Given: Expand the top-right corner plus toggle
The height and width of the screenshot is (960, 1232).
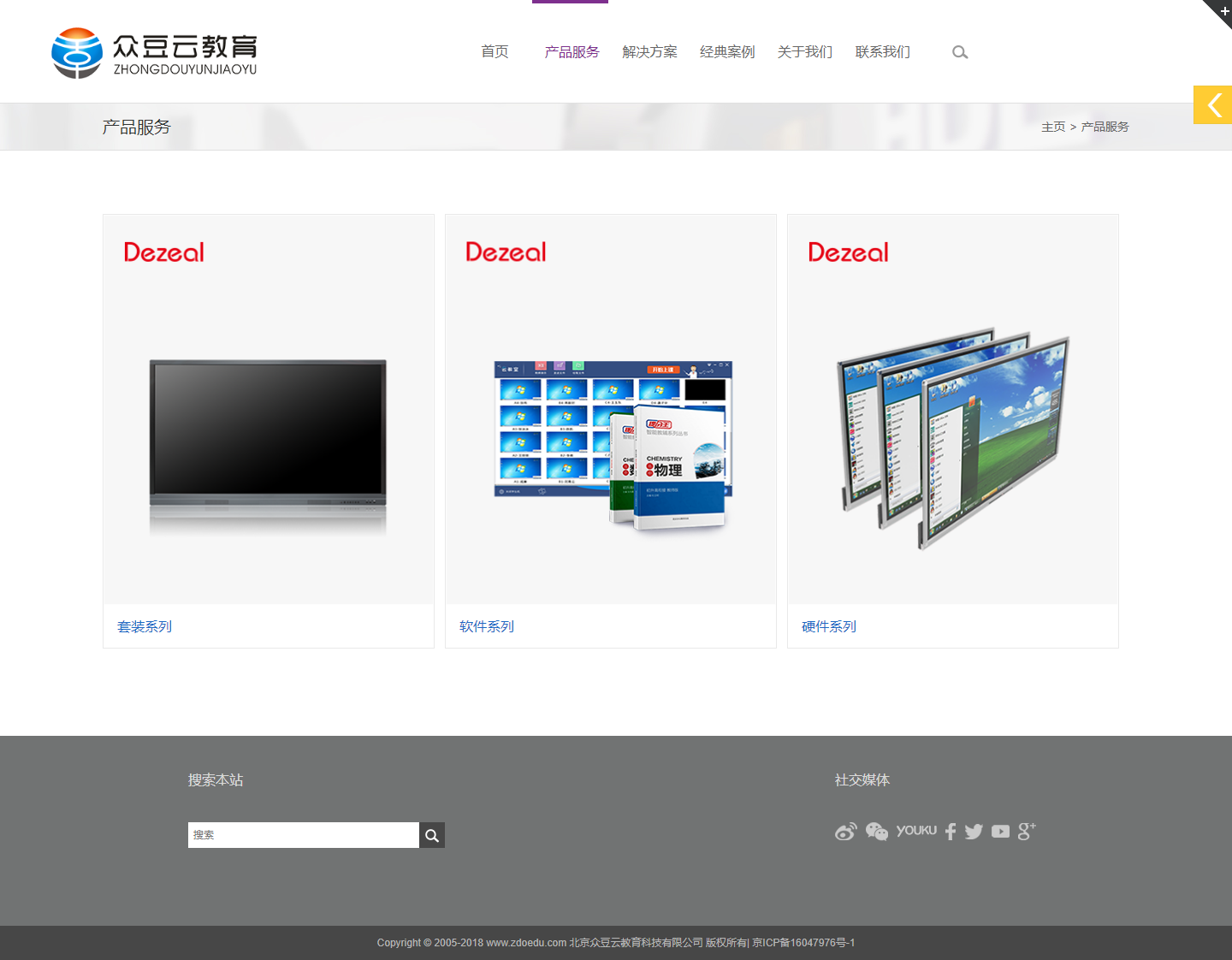Looking at the screenshot, I should (x=1223, y=10).
